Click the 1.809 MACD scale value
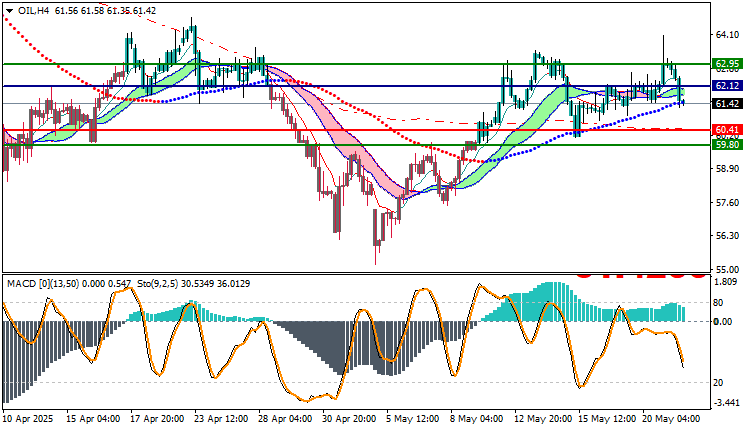Viewport: 750px width, 430px height. 725,282
